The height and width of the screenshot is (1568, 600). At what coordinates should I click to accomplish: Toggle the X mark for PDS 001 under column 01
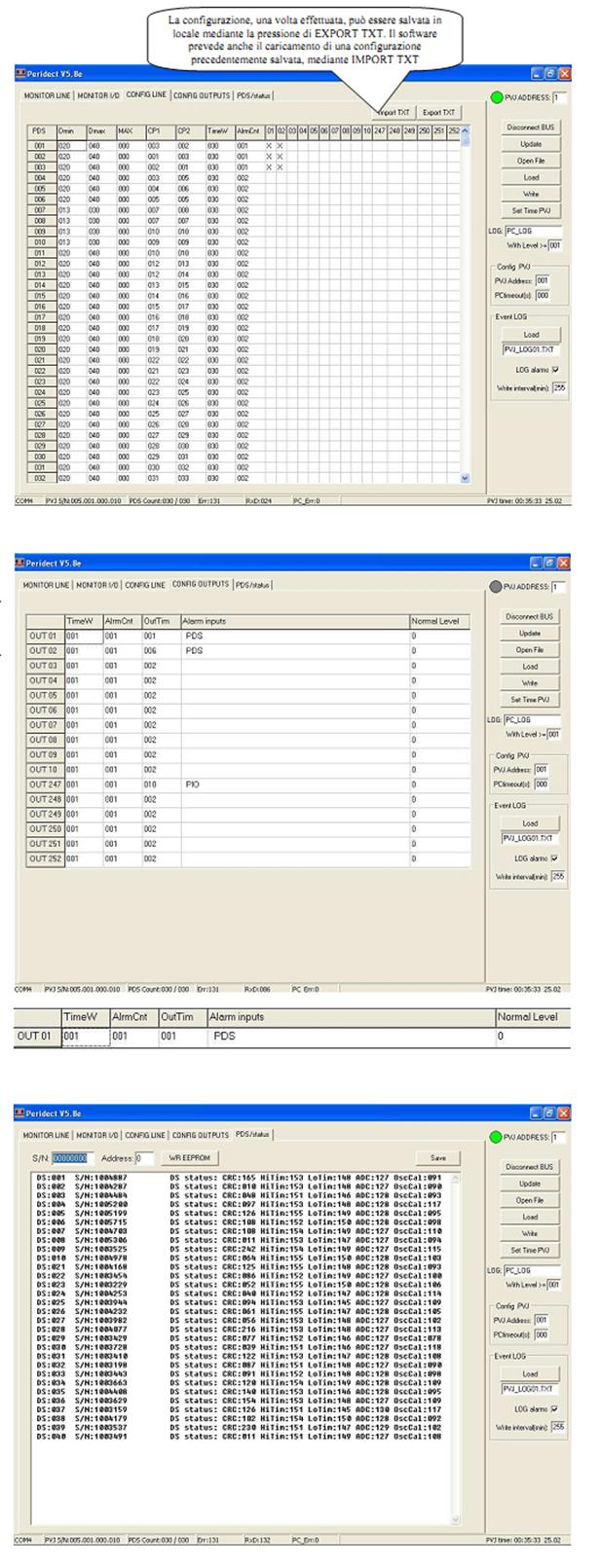pyautogui.click(x=268, y=145)
